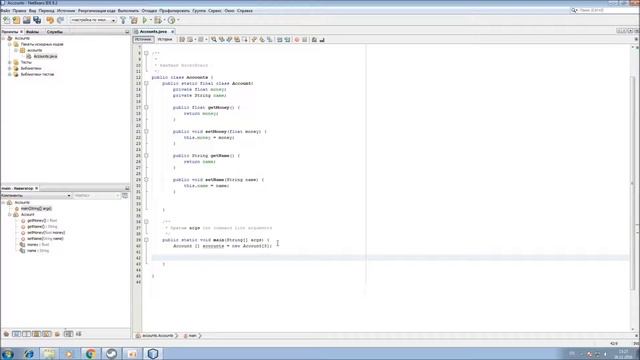
Task: Click main breadcrumb at editor bottom
Action: [x=192, y=336]
